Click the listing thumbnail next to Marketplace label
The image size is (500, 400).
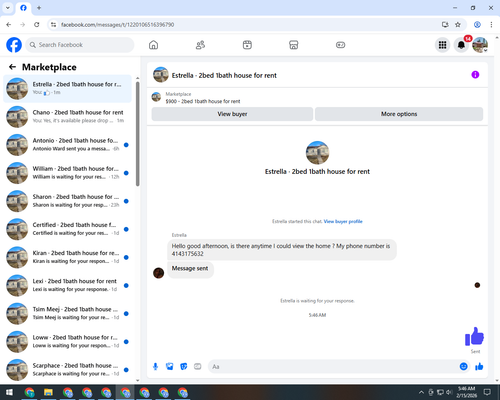click(156, 97)
